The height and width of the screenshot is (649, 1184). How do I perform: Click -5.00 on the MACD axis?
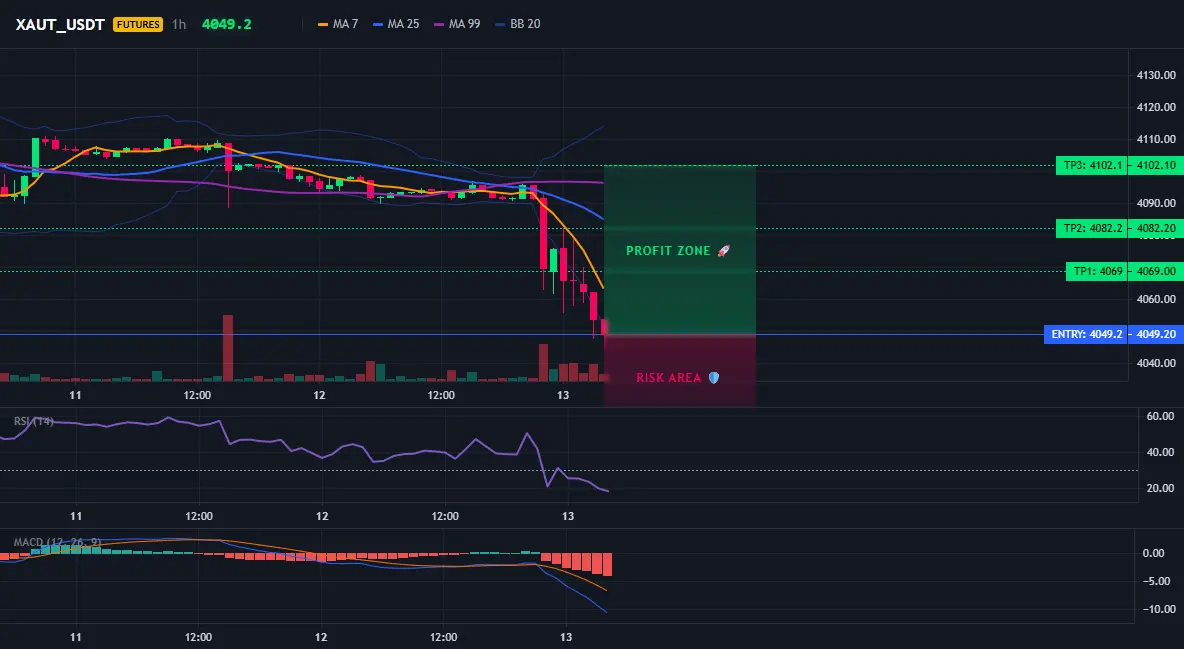[1155, 581]
